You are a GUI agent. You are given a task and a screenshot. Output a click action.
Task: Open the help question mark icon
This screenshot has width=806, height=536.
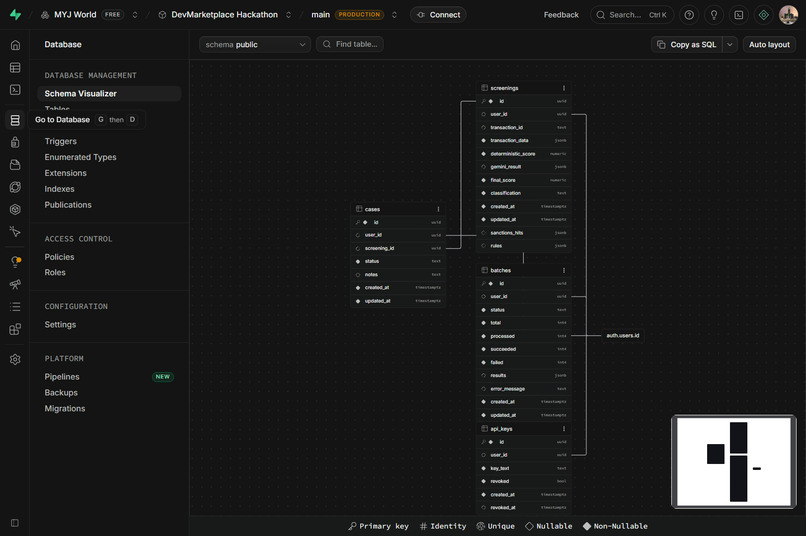(x=689, y=15)
